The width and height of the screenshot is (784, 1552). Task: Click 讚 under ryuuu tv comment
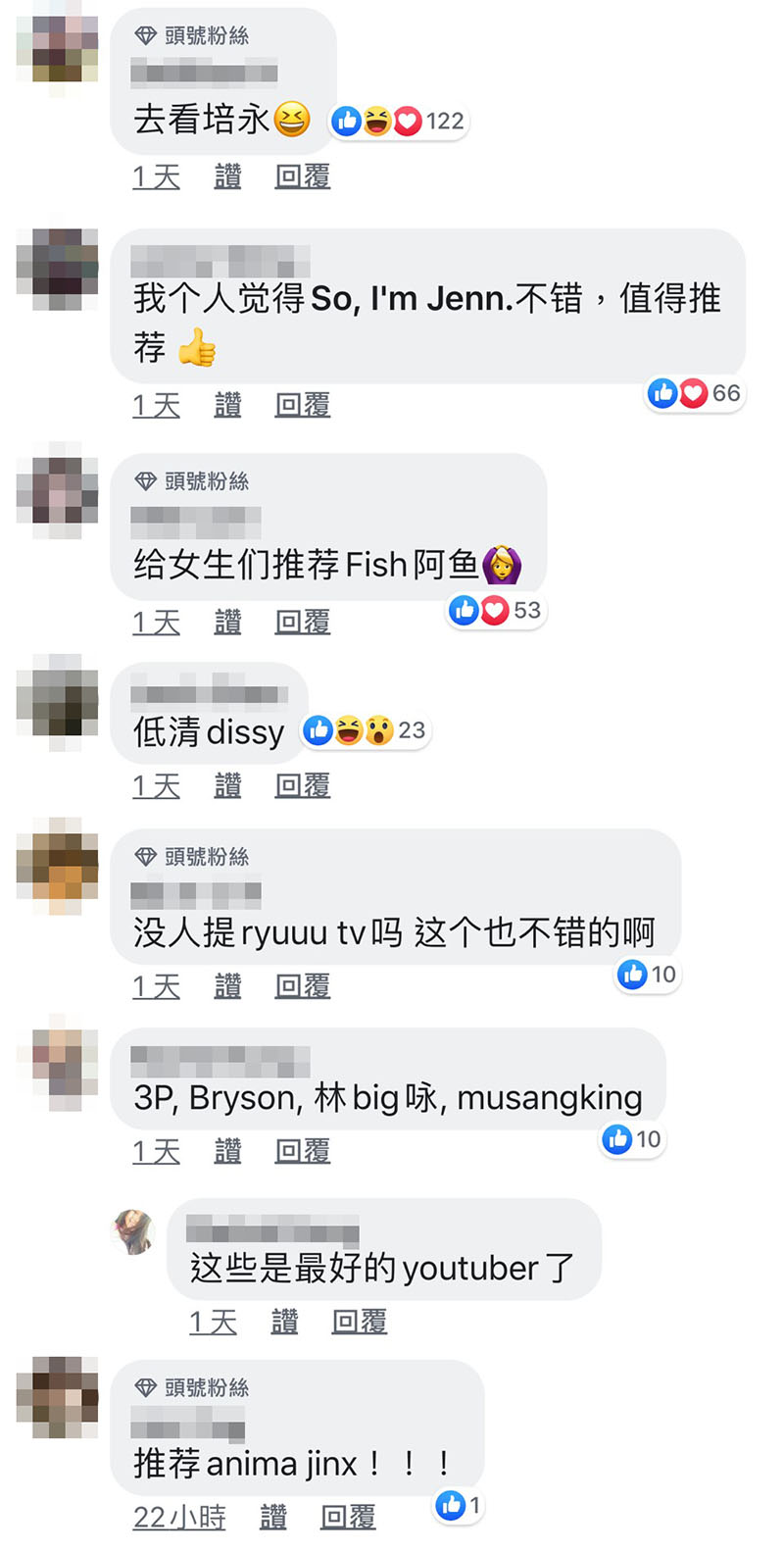(227, 986)
